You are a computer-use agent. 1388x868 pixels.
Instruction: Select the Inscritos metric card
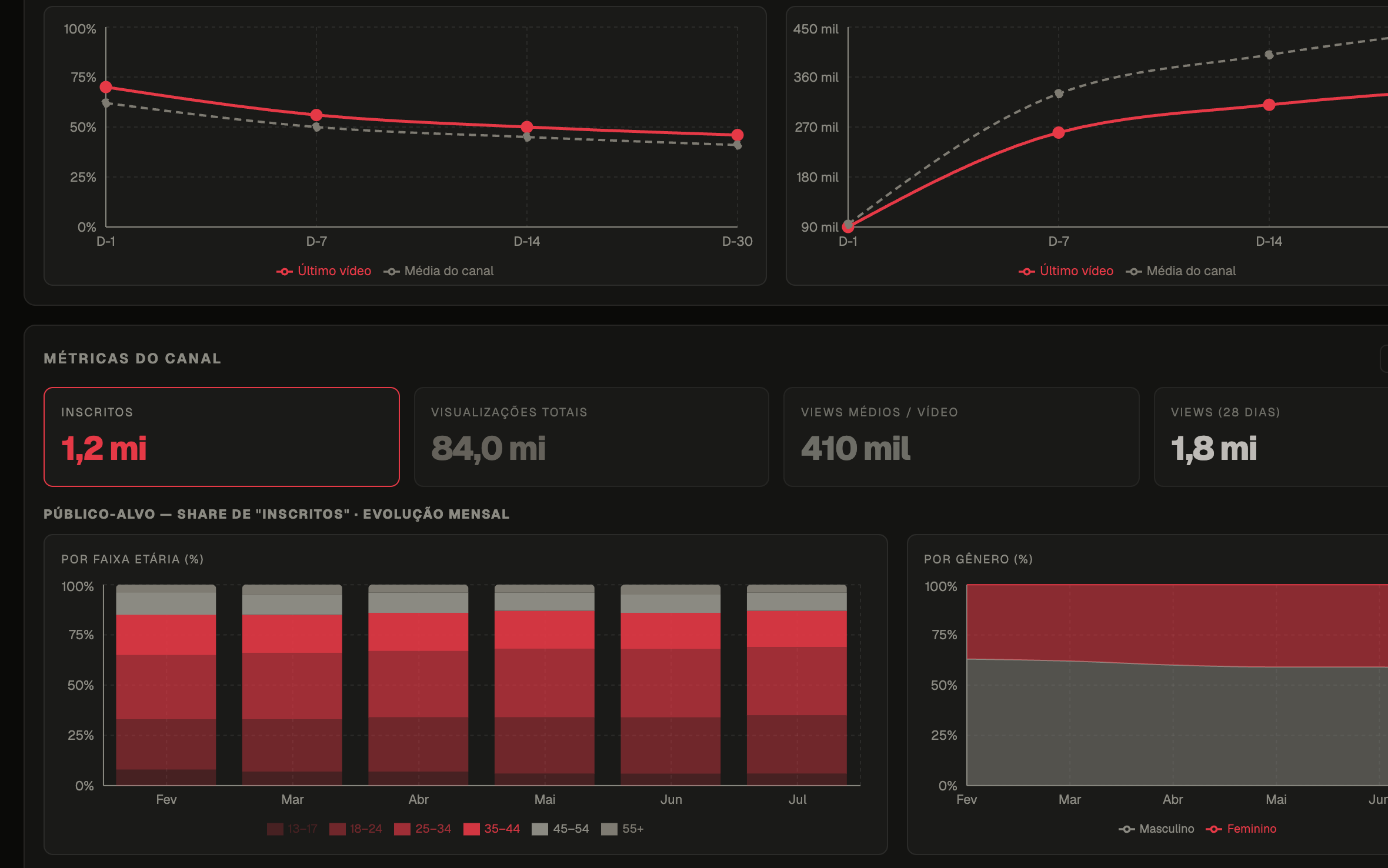point(222,437)
